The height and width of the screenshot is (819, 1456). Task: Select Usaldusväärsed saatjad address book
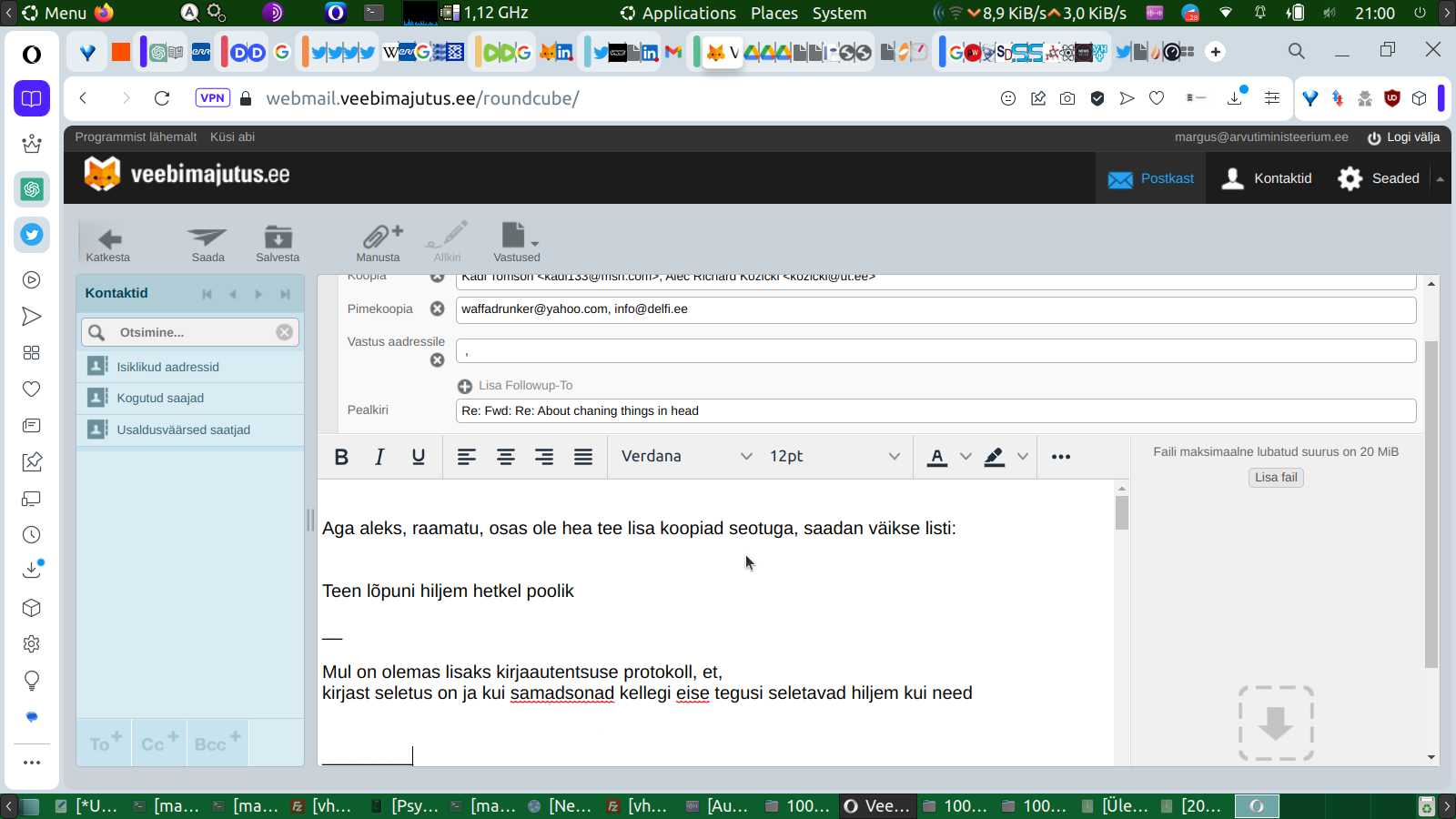pos(190,430)
